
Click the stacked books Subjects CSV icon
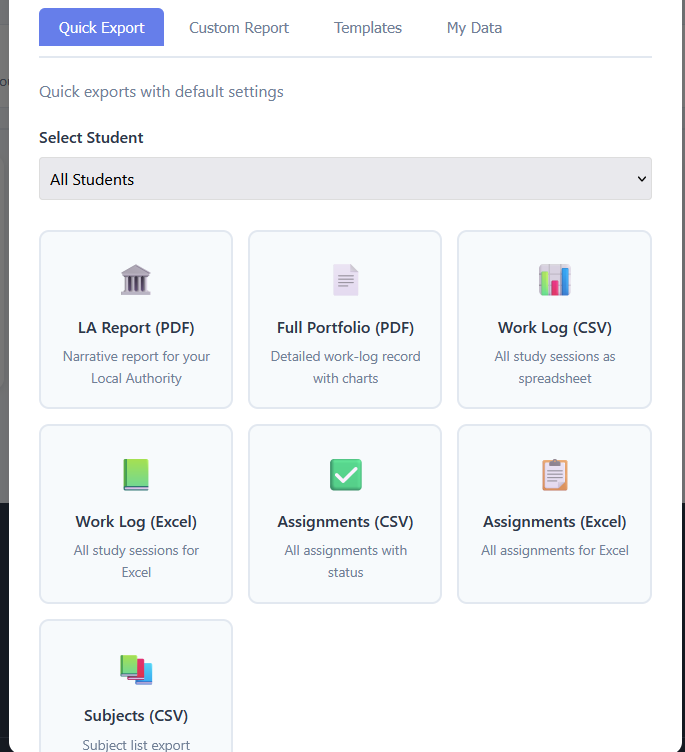point(136,669)
